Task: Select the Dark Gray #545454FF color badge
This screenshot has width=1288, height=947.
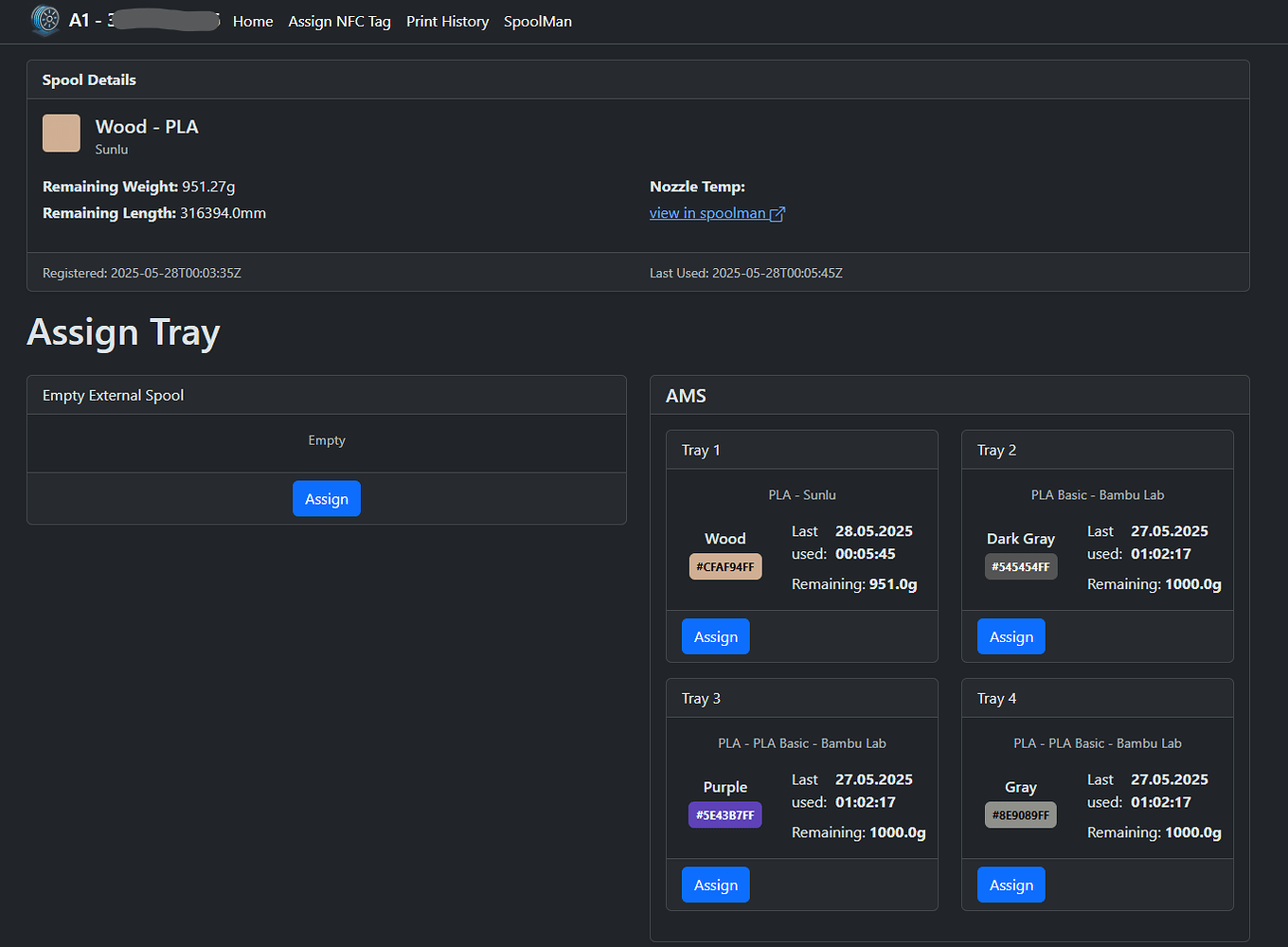Action: (1020, 565)
